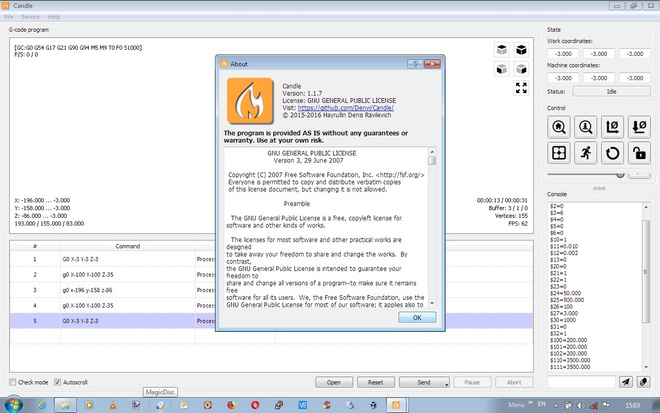Select row 1 'G0 X-3 Y-3 Z-3'
The image size is (660, 413).
[271, 259]
